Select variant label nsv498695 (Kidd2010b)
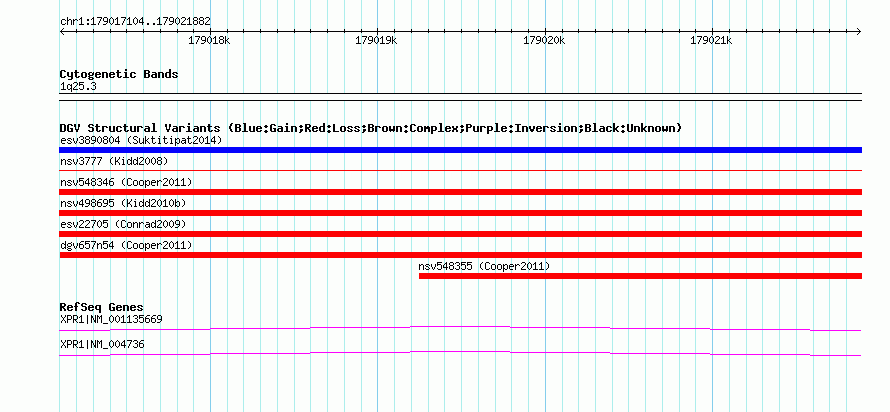Screen dimensions: 890x412 tap(123, 203)
